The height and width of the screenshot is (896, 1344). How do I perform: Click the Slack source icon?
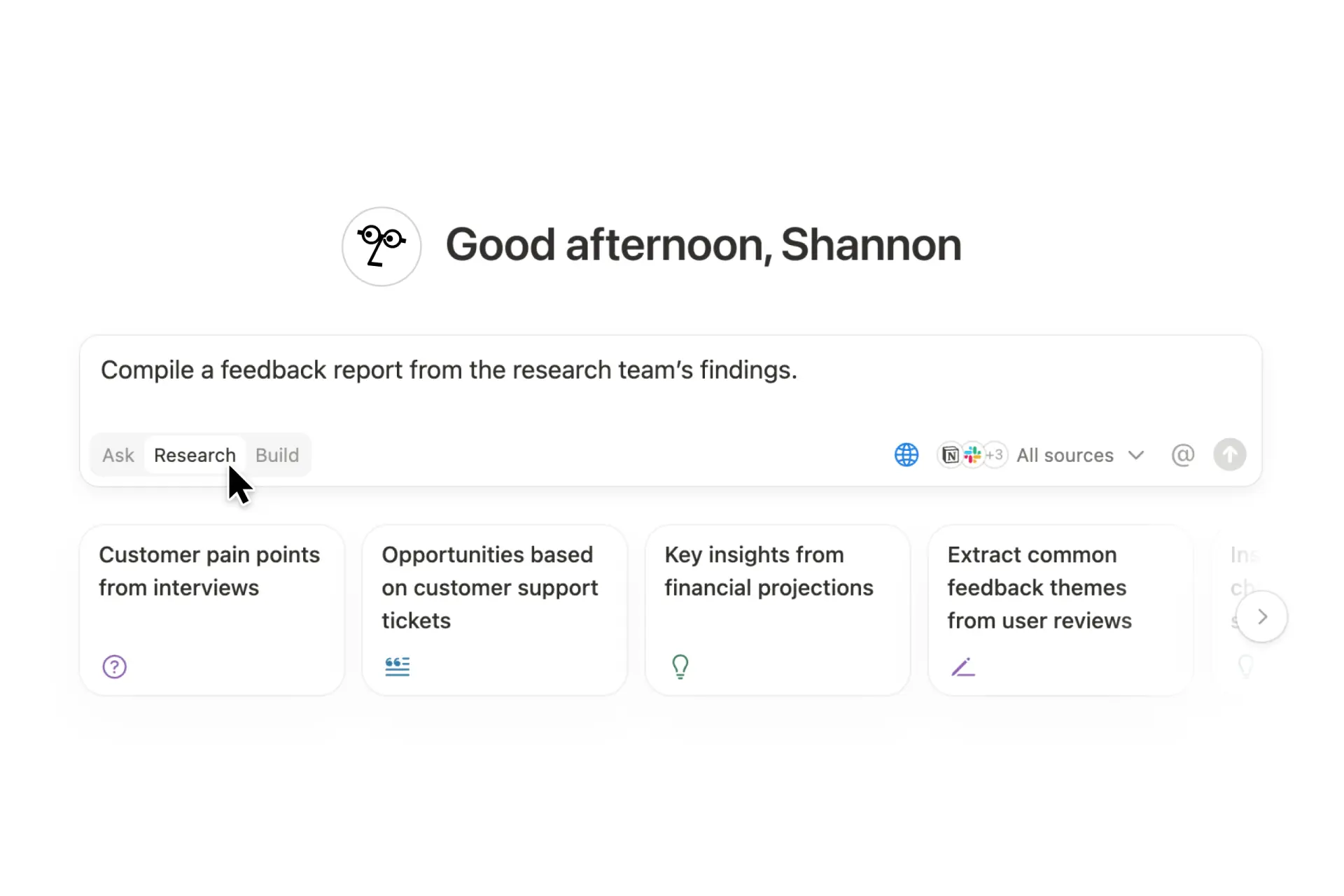tap(972, 455)
